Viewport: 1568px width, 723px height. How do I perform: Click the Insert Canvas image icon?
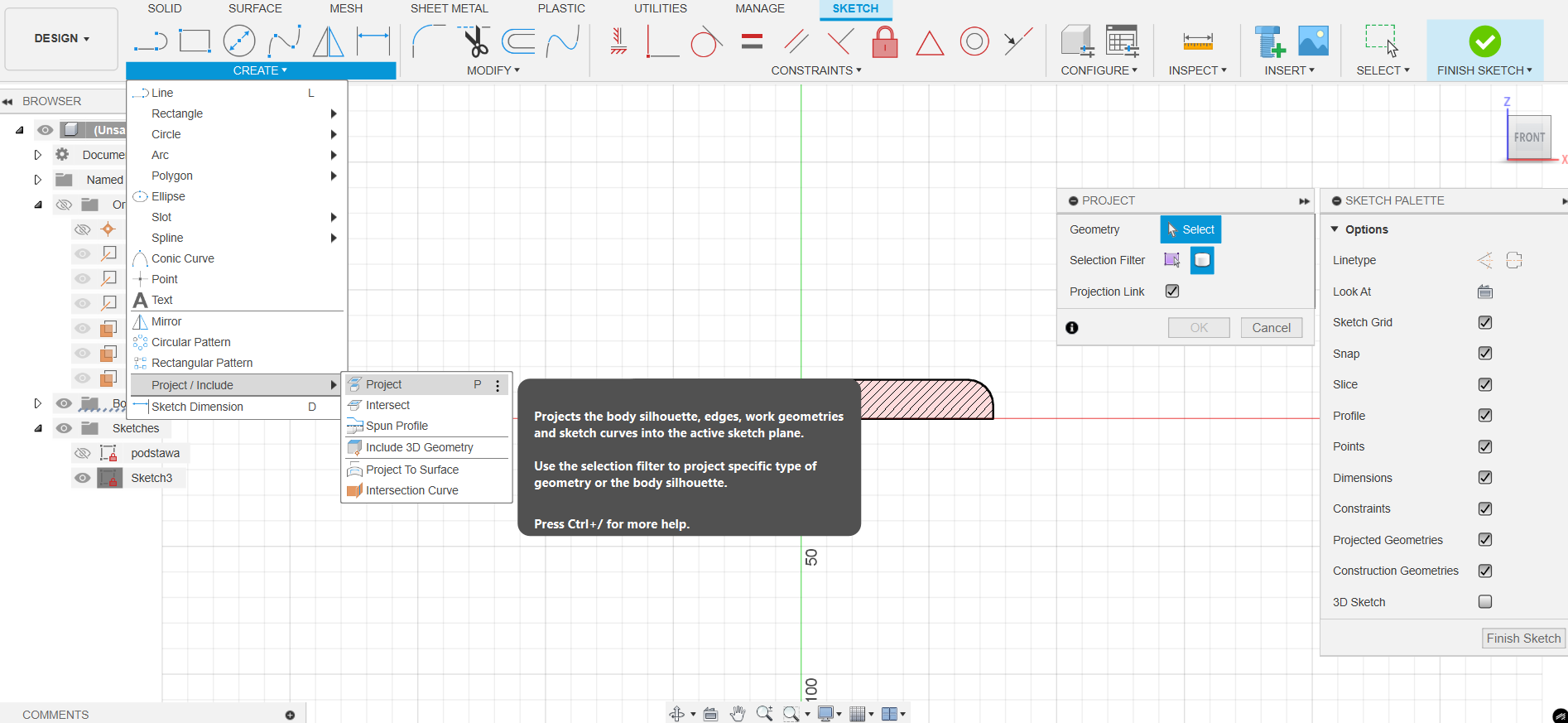1313,41
